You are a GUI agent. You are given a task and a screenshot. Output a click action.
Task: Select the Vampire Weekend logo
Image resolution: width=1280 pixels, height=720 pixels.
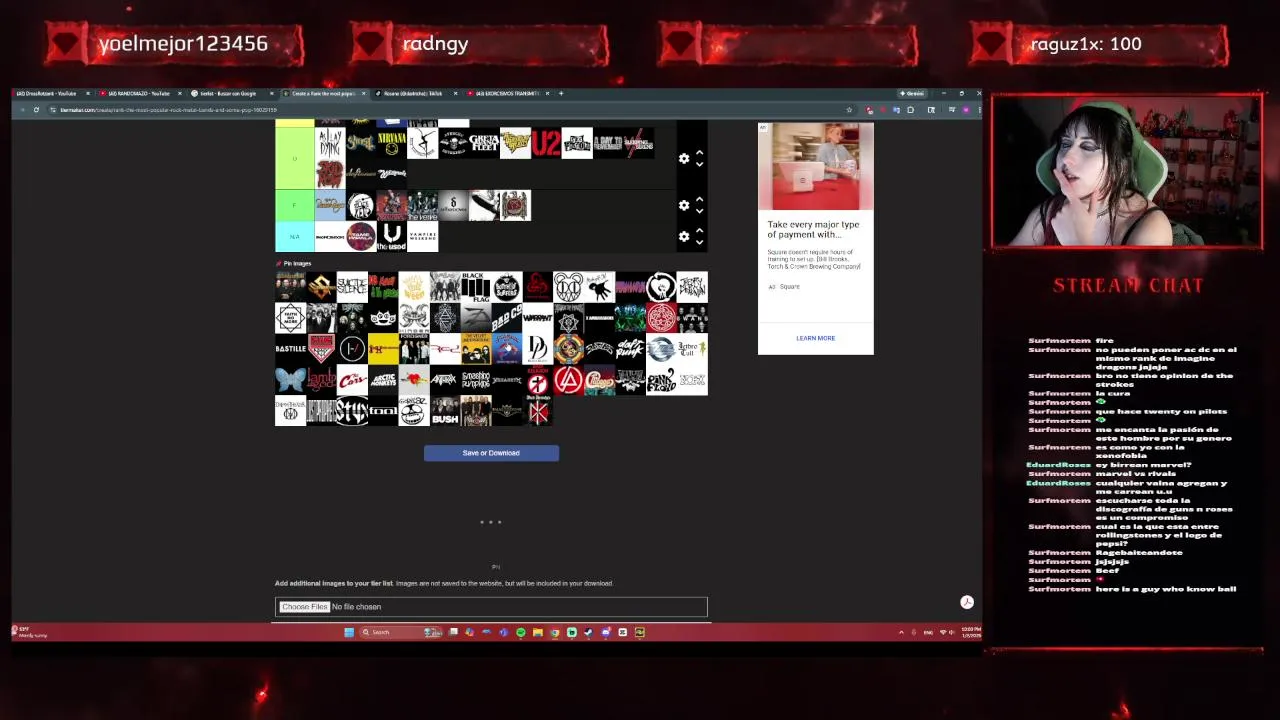point(423,236)
